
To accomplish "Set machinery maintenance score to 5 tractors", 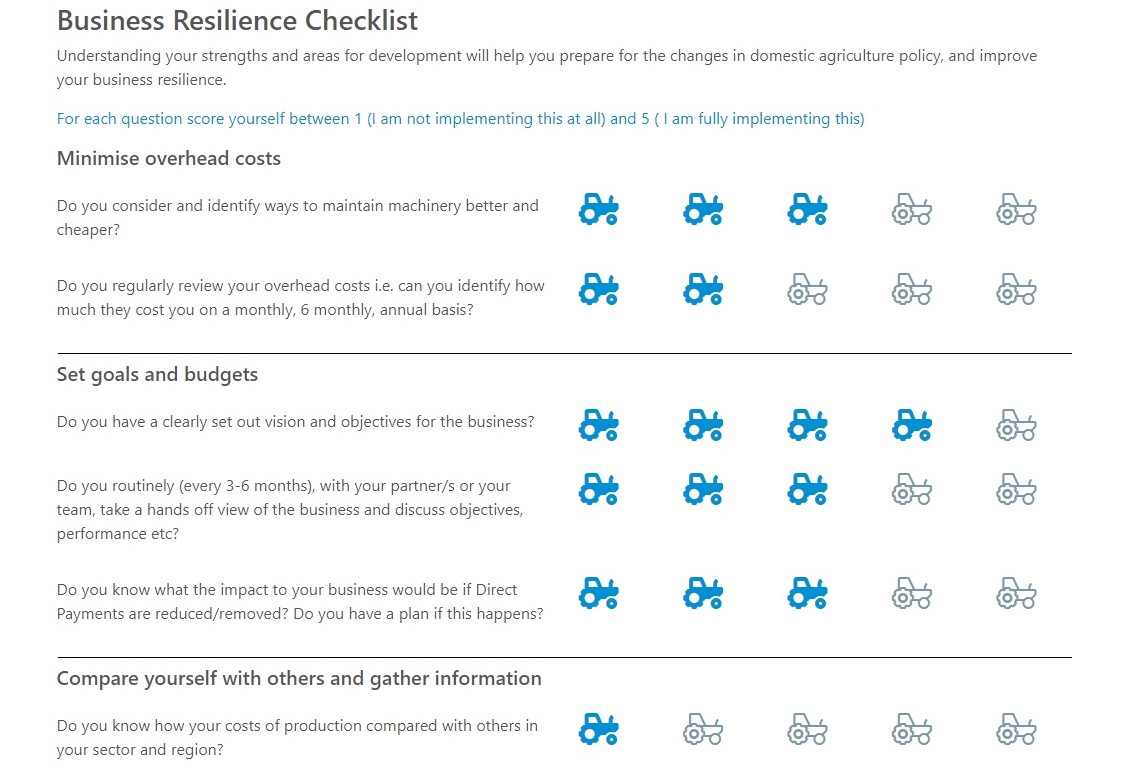I will tap(1016, 210).
